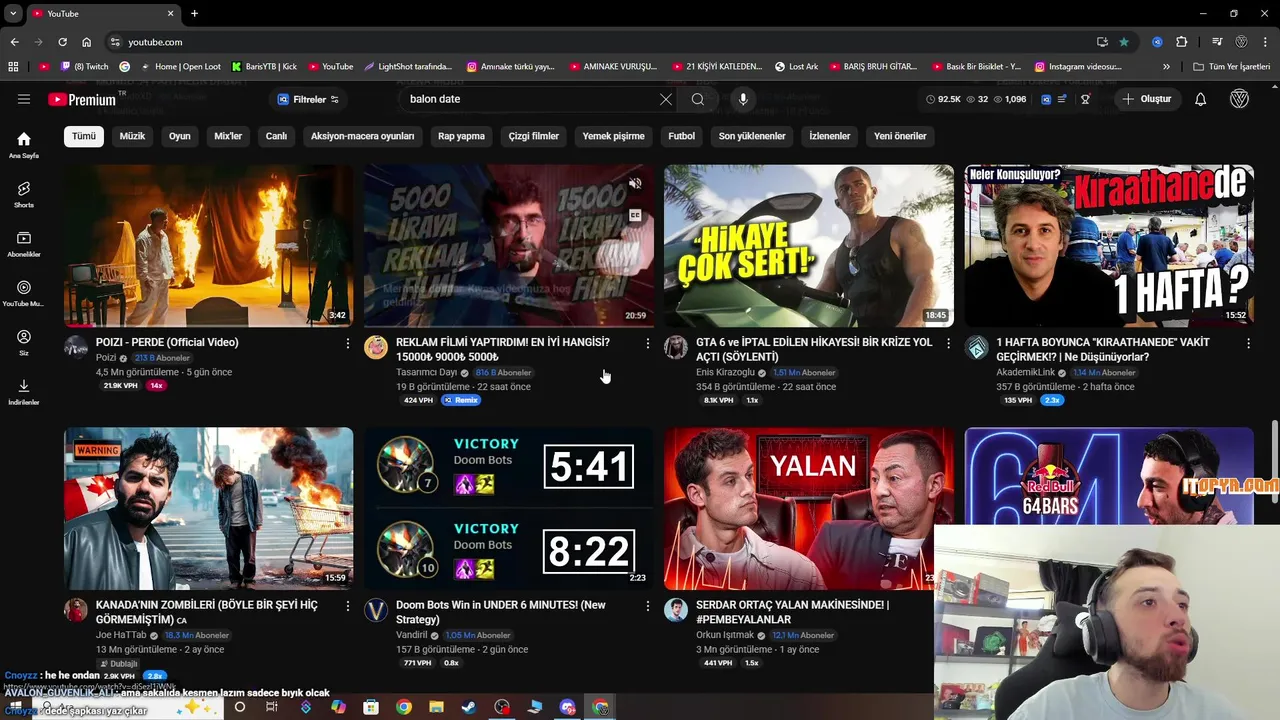This screenshot has width=1280, height=720.
Task: Open more options for REKLAM FİLMİ YAPTIRDIM video
Action: (x=648, y=343)
